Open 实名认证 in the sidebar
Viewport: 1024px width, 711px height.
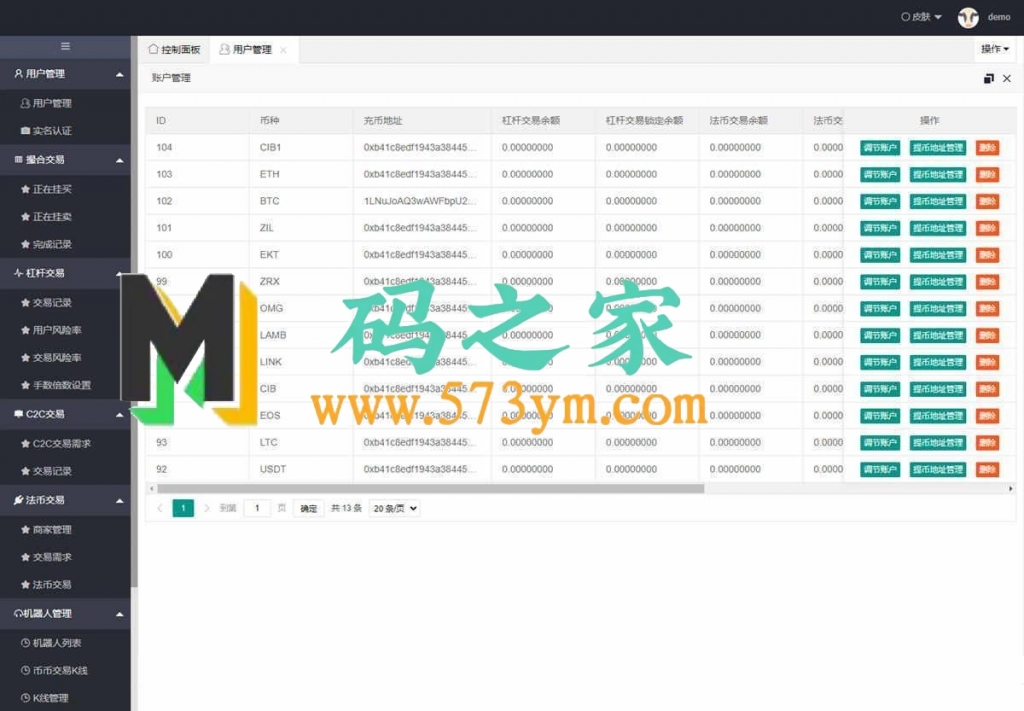coord(46,131)
